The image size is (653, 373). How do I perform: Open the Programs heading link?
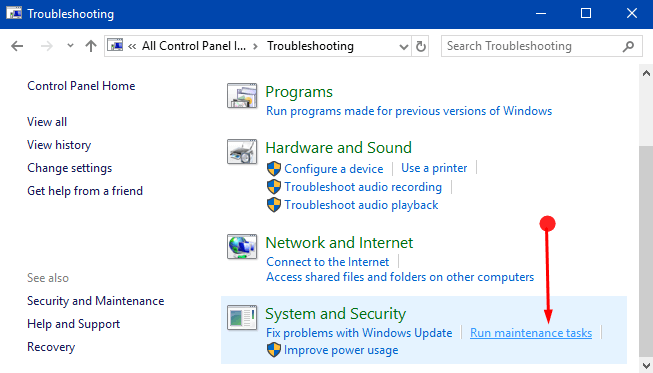(299, 92)
